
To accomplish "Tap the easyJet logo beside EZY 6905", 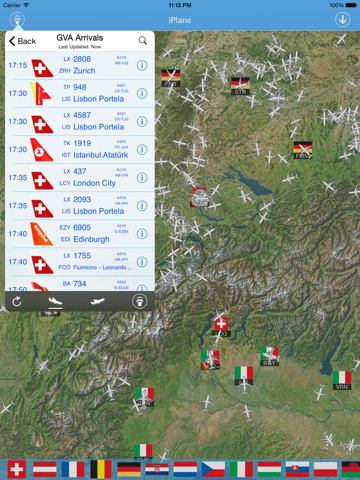I will tap(41, 234).
